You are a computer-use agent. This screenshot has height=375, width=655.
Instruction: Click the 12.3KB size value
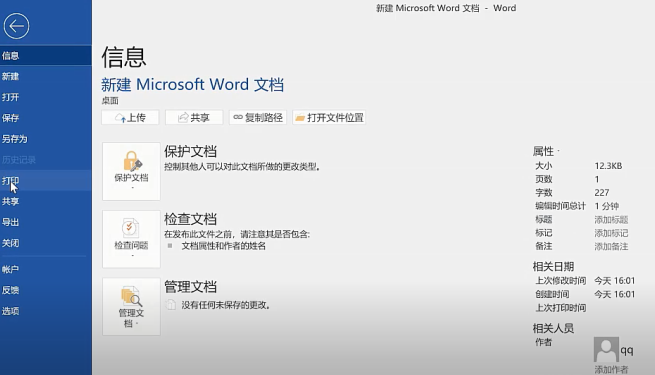coord(608,166)
